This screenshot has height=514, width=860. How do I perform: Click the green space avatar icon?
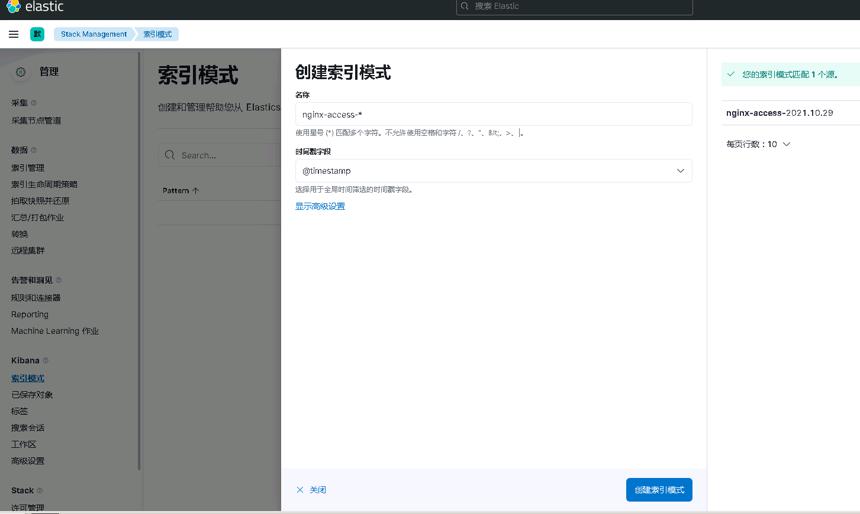point(37,34)
